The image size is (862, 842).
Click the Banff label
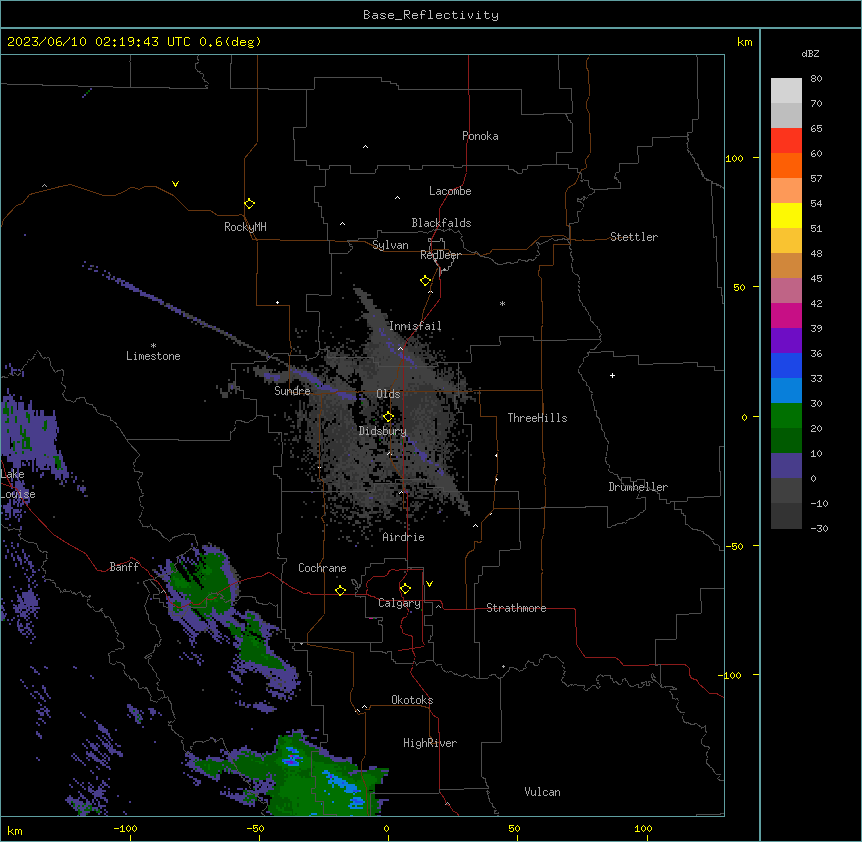pyautogui.click(x=124, y=567)
